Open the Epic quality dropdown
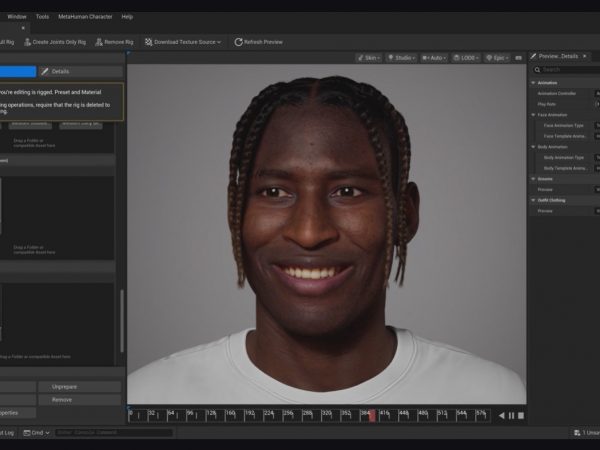600x450 pixels. (497, 58)
